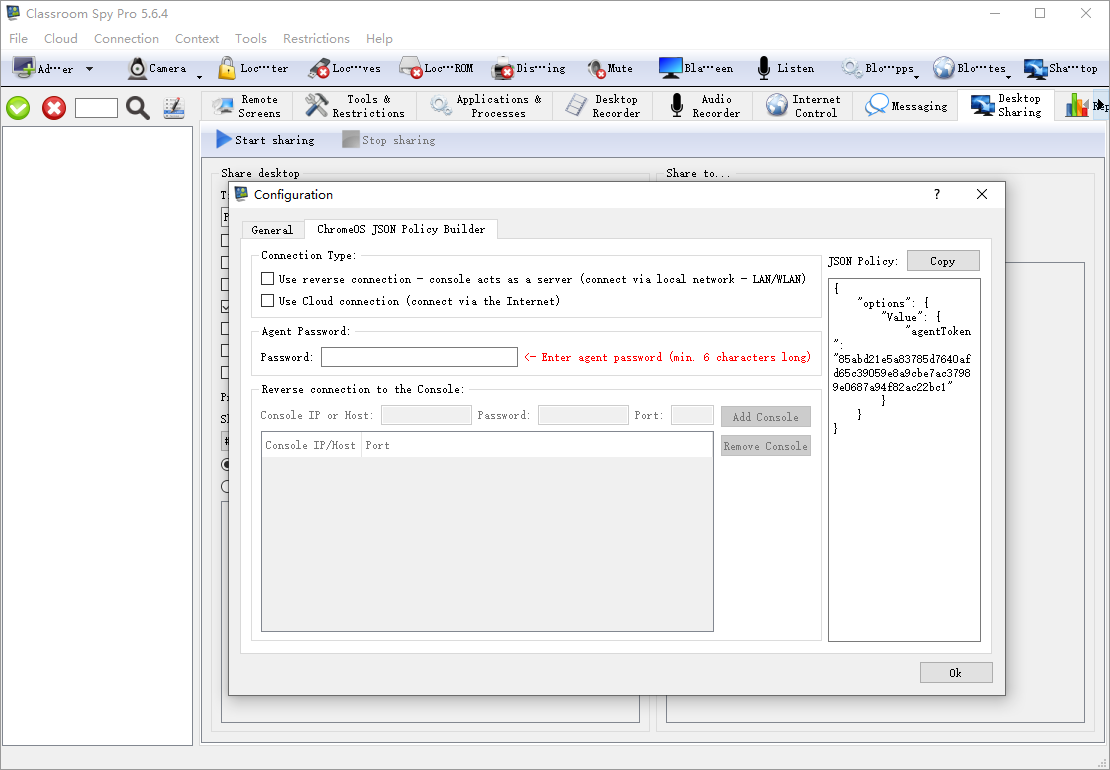Click the Start sharing play icon

pyautogui.click(x=224, y=140)
